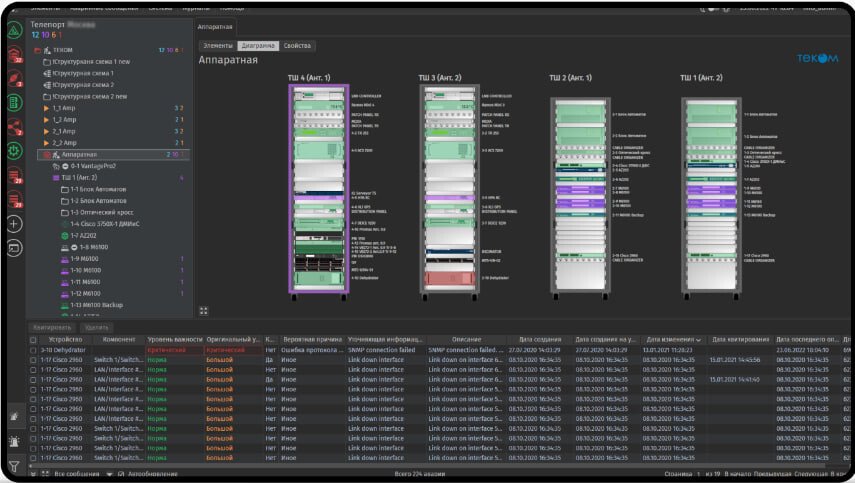The image size is (855, 483).
Task: Click the green power icon in the left sidebar
Action: click(x=14, y=151)
